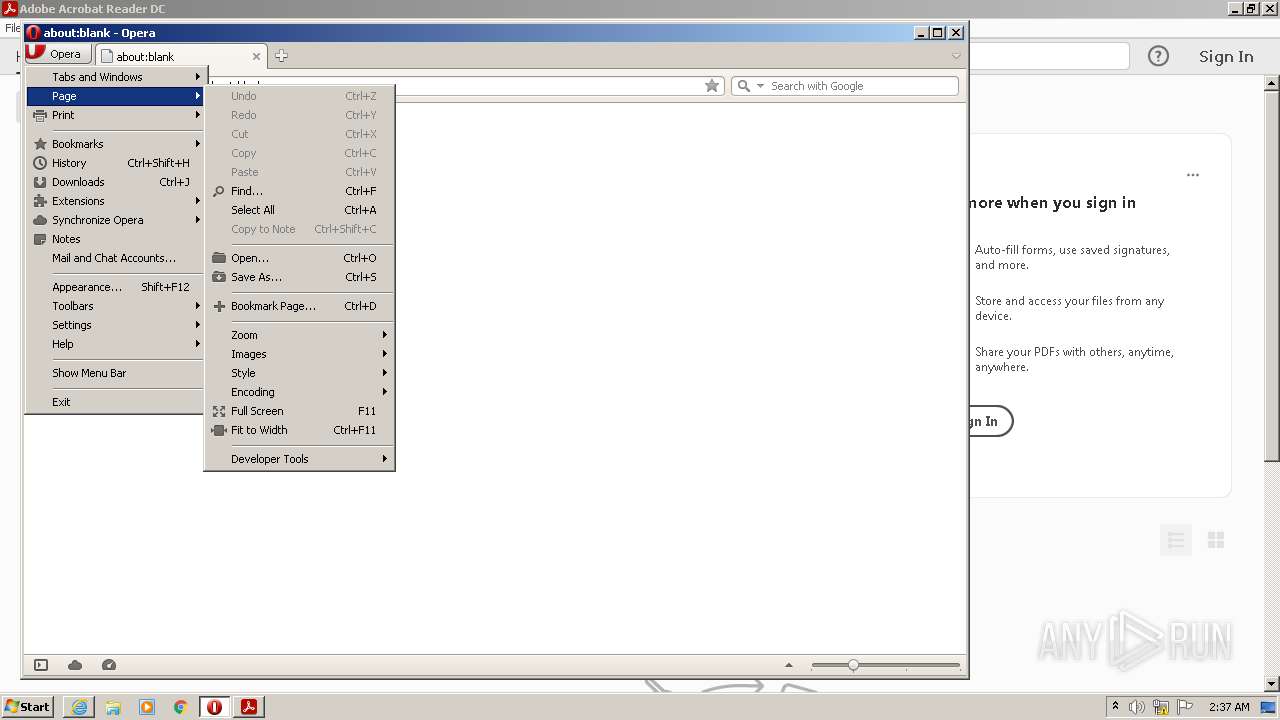Expand Encoding submenu
The image size is (1280, 720).
click(x=299, y=392)
